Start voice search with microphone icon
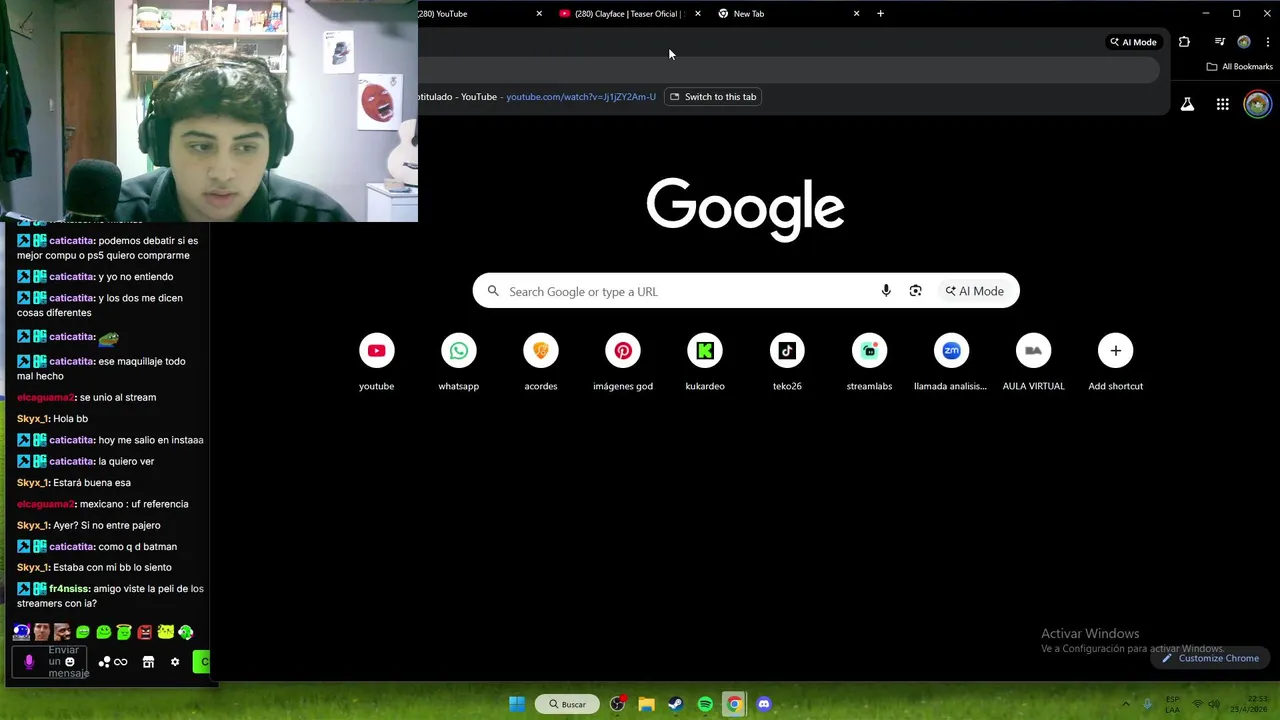The image size is (1280, 720). 886,291
